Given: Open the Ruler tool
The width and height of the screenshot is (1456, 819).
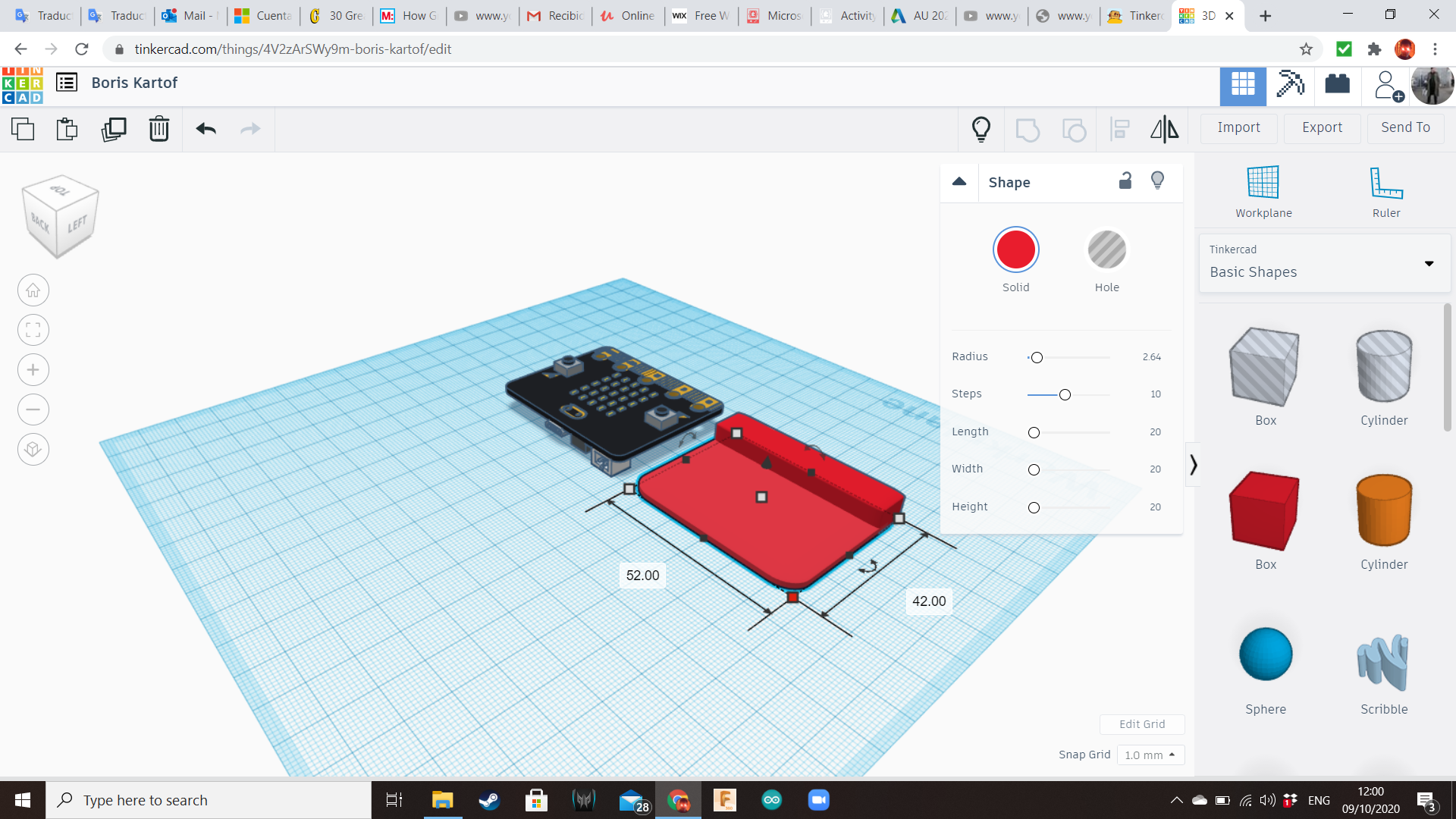Looking at the screenshot, I should [1386, 190].
